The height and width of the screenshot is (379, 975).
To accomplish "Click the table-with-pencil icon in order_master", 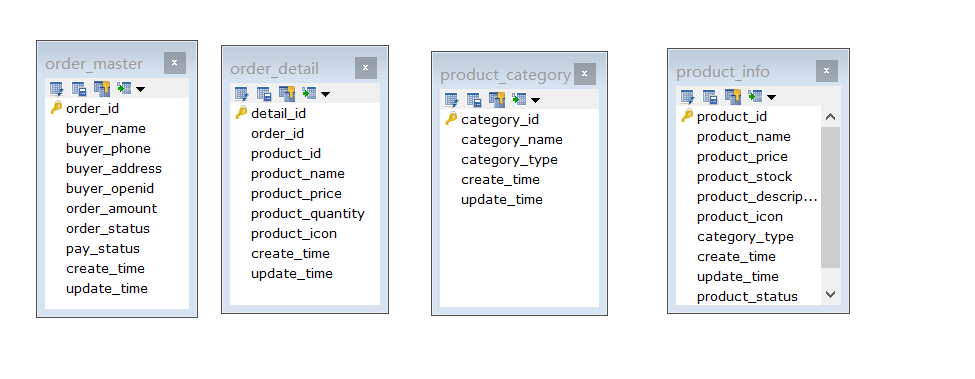I will coord(57,89).
